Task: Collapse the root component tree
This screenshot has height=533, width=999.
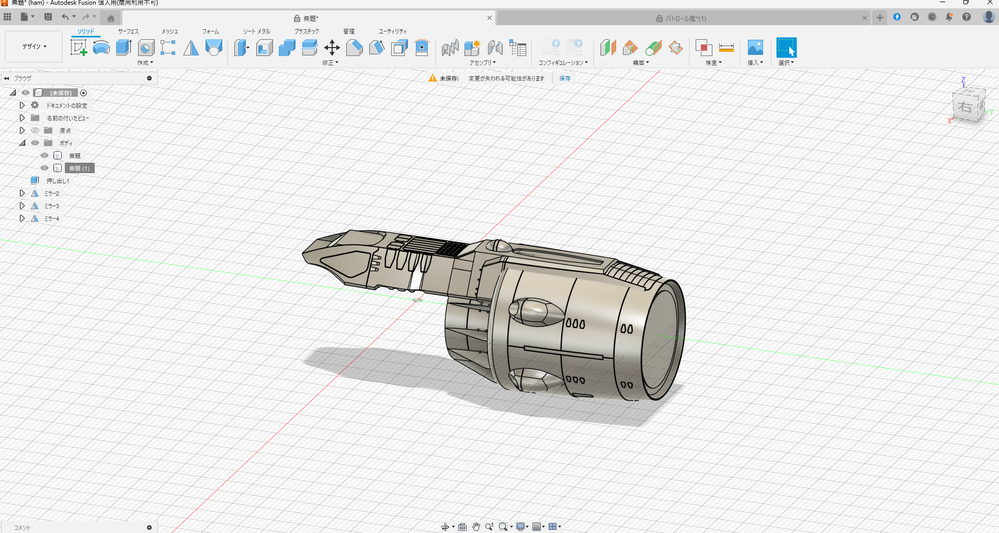Action: 13,93
